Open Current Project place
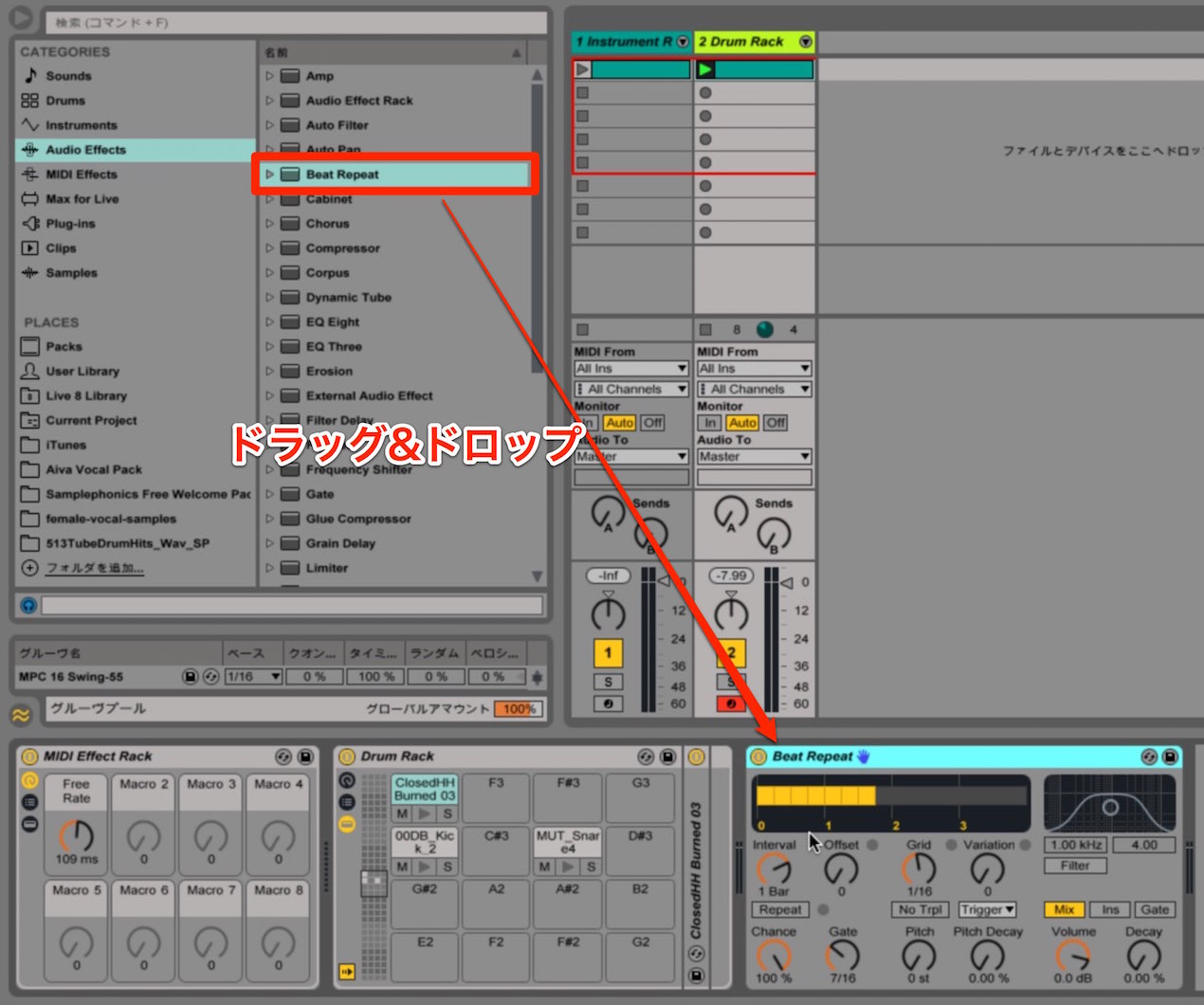 (x=91, y=421)
